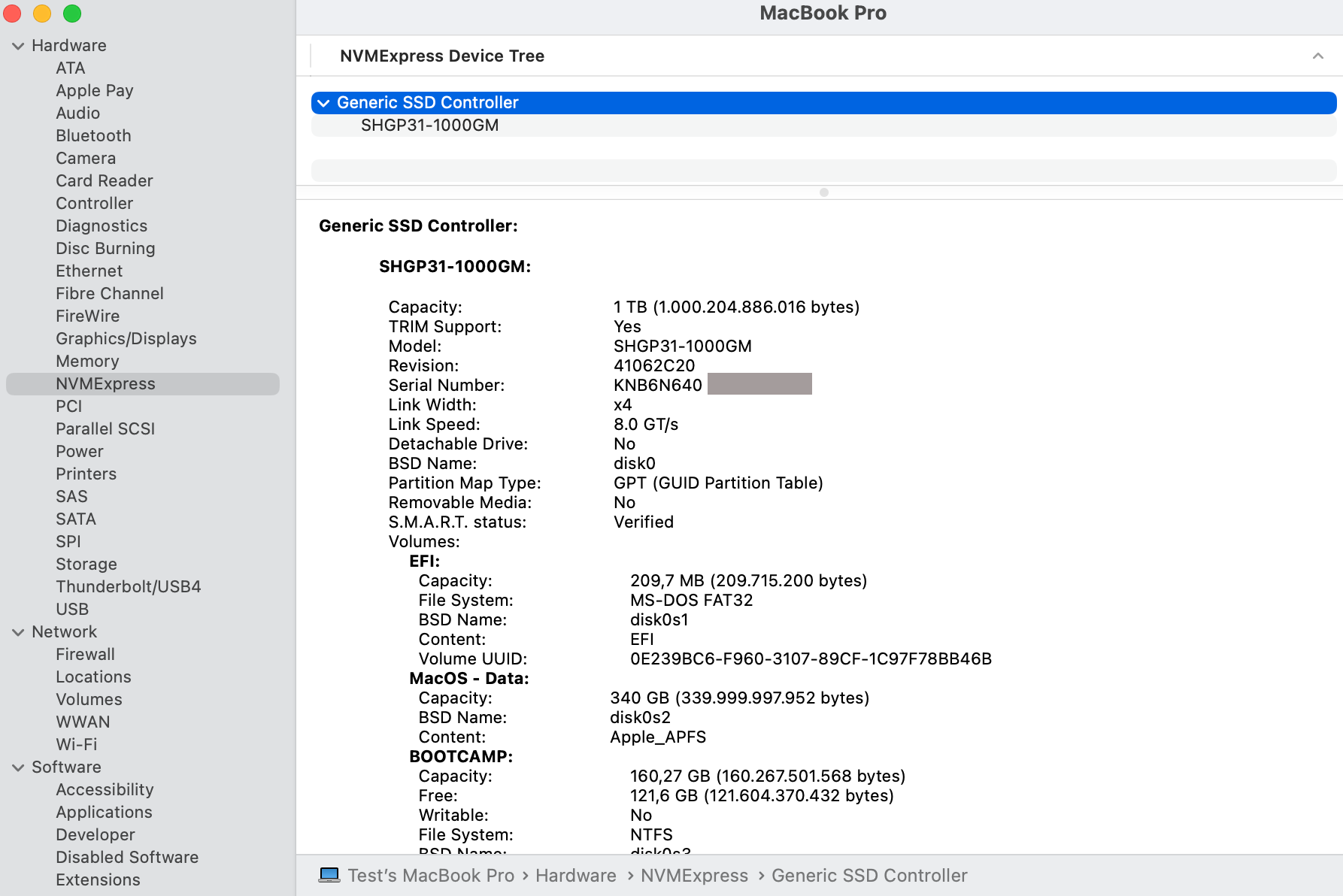The height and width of the screenshot is (896, 1343).
Task: Collapse the Generic SSD Controller disclosure arrow
Action: (x=323, y=103)
